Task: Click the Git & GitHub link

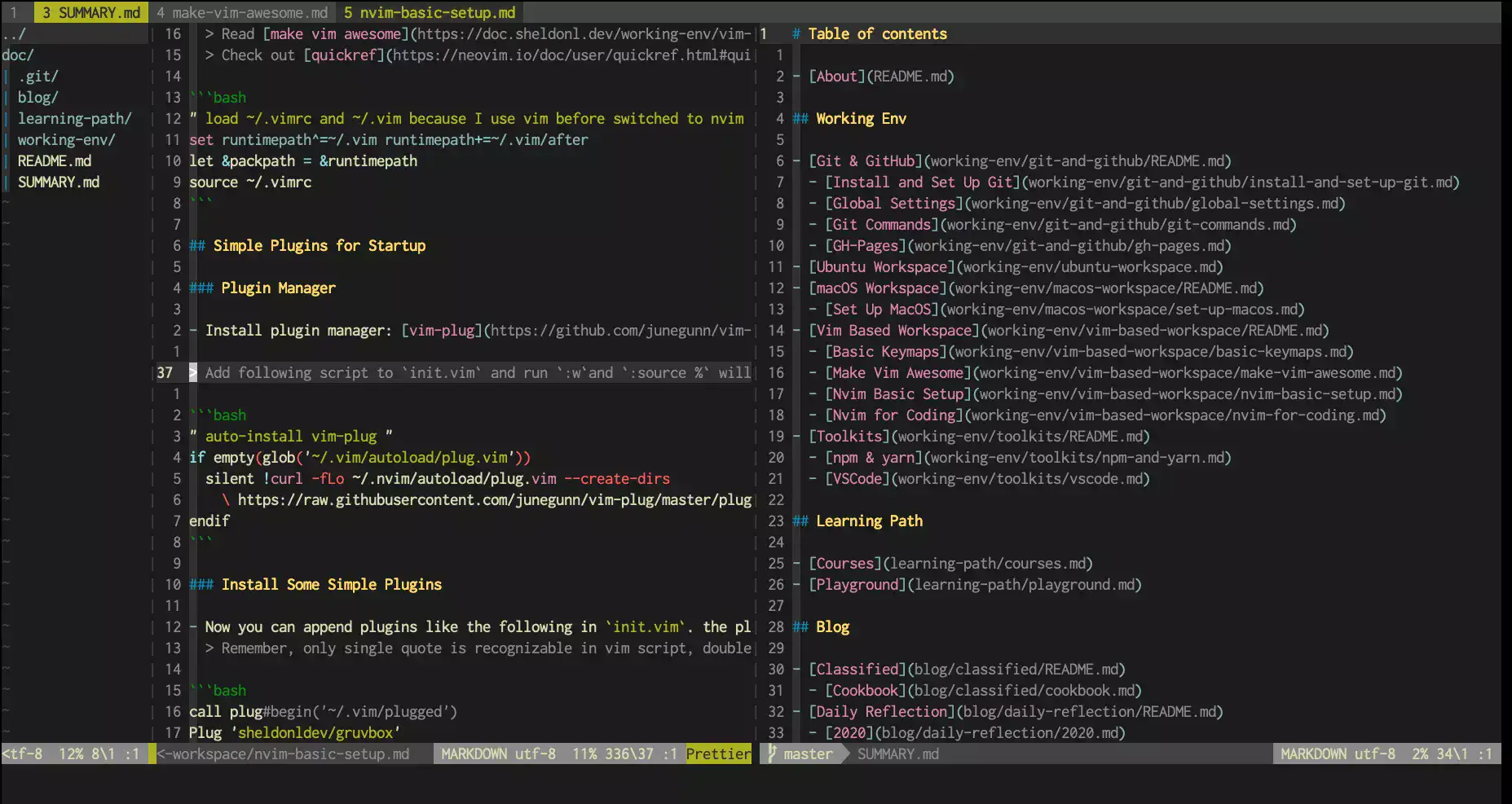Action: tap(866, 160)
